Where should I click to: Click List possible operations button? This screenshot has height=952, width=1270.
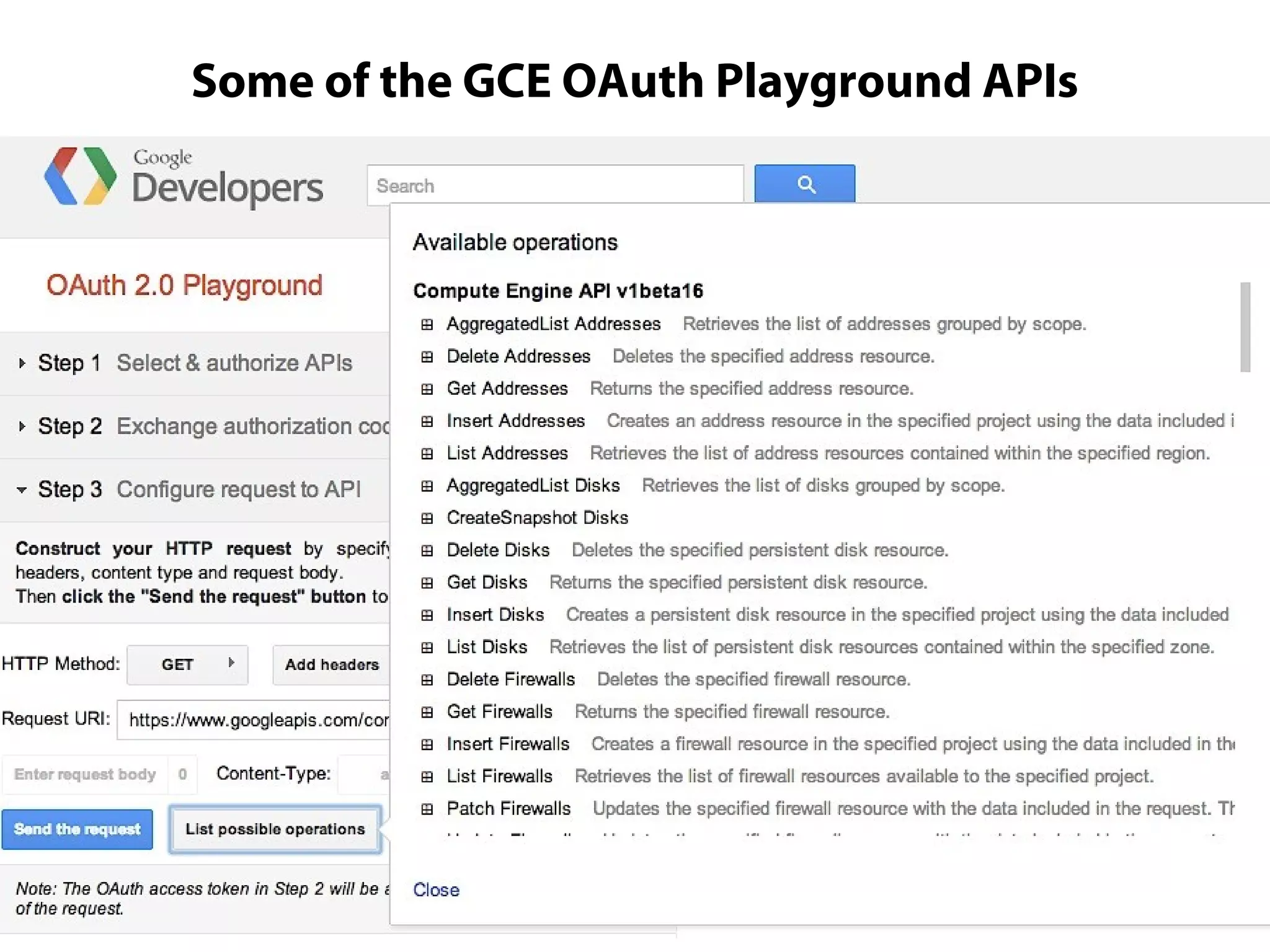point(275,829)
